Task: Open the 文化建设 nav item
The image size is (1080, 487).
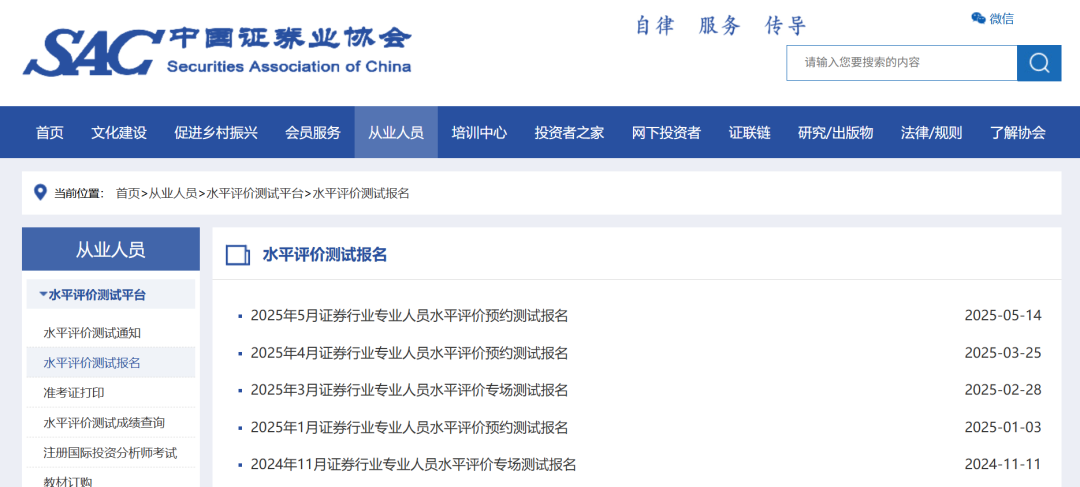Action: (119, 133)
